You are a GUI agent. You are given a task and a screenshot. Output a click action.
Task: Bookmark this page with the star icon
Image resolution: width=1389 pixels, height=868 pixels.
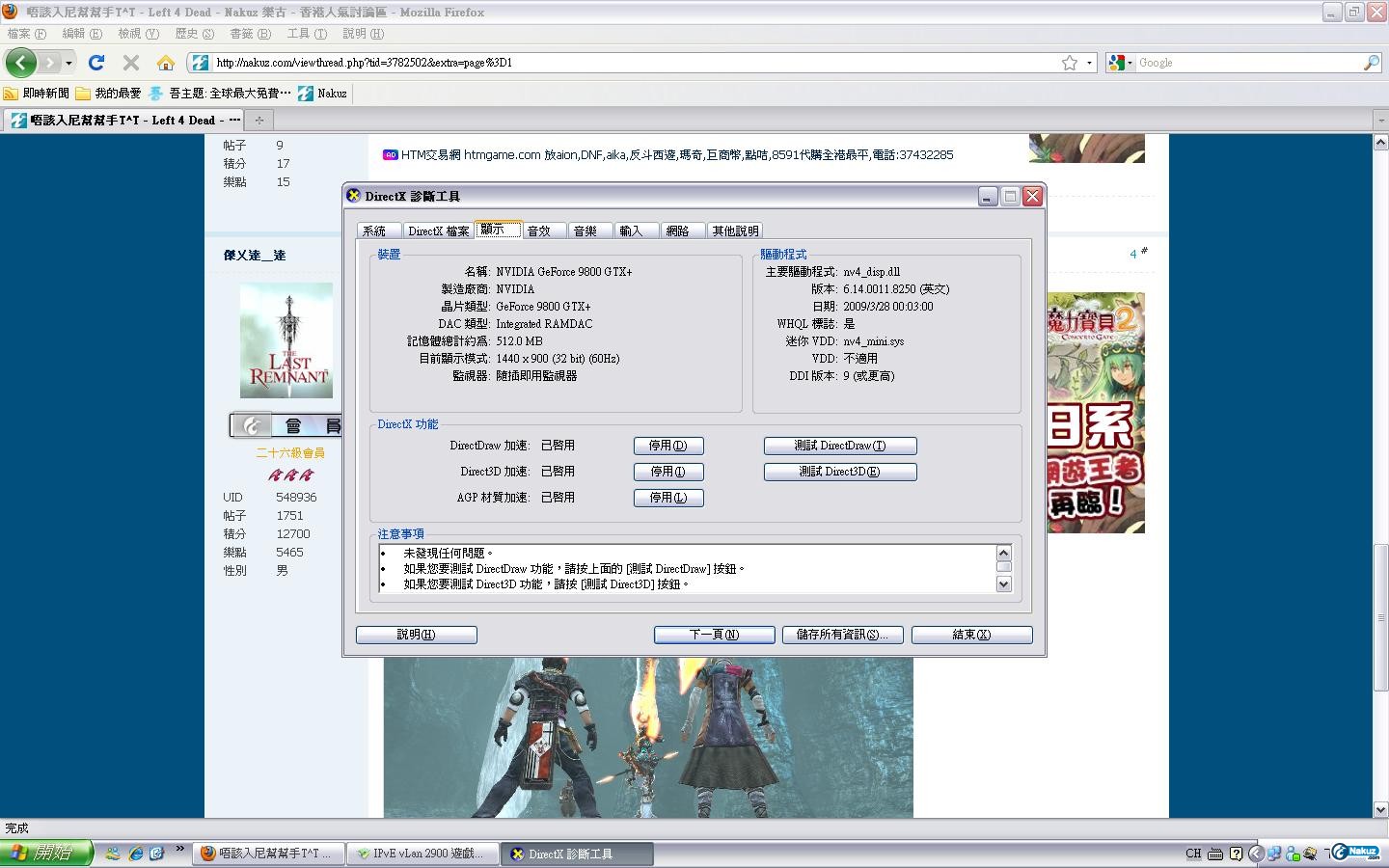point(1070,63)
